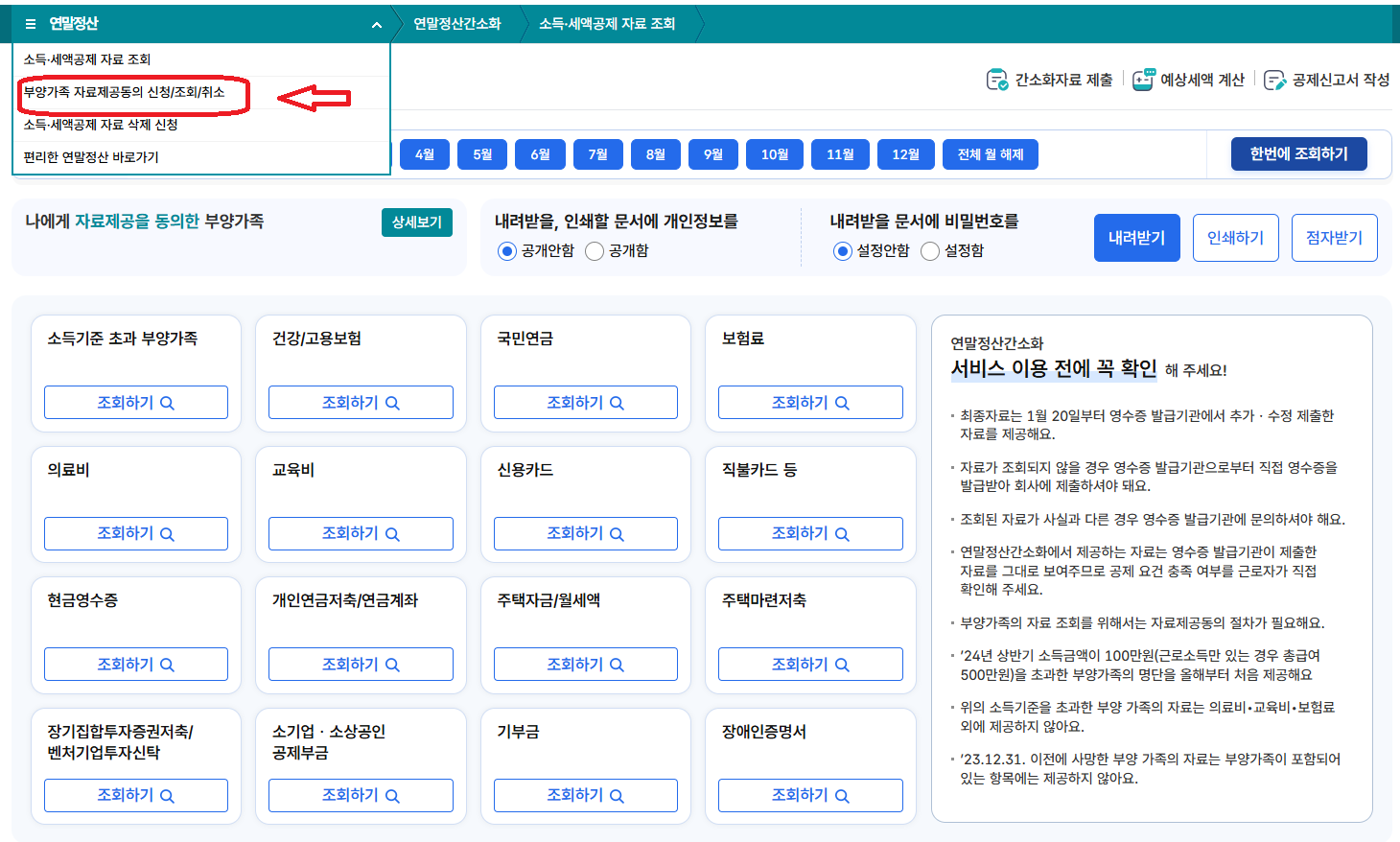The image size is (1400, 842).
Task: Click the magnifier icon on 의료비 조회하기
Action: (166, 532)
